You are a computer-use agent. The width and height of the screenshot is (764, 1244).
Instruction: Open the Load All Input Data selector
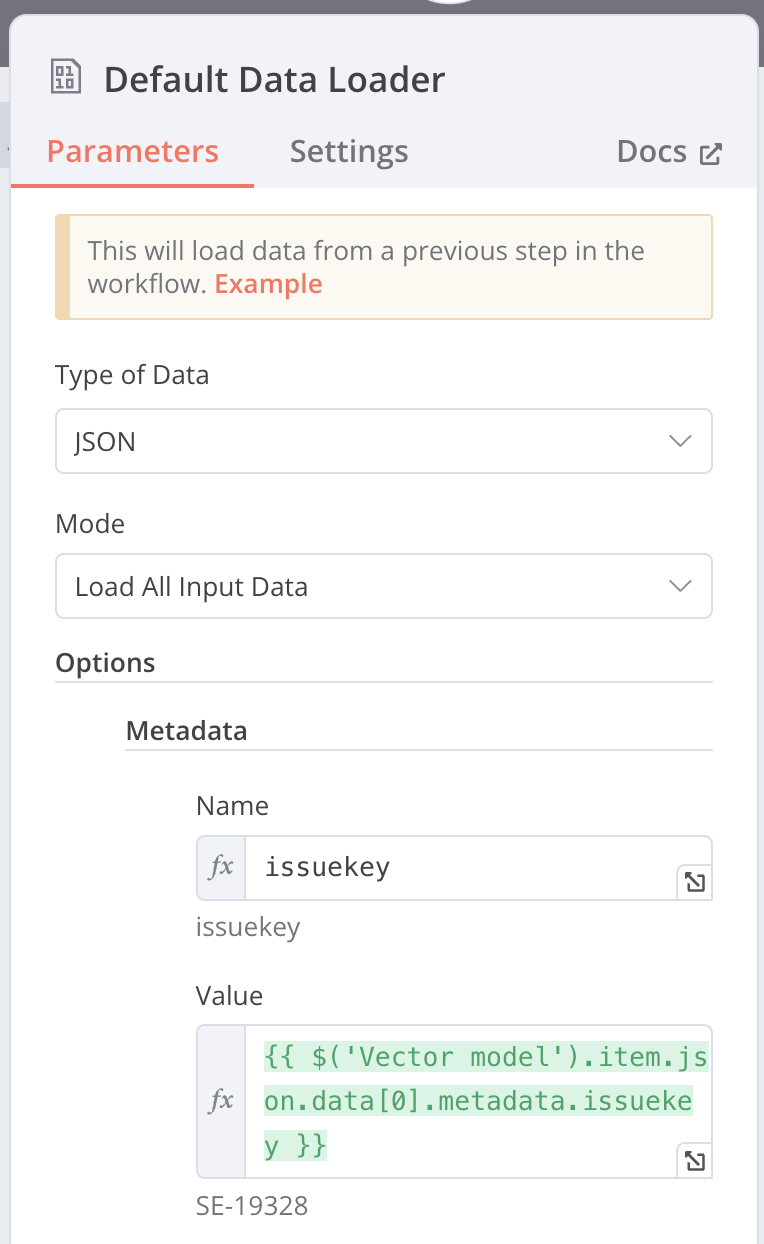[384, 586]
